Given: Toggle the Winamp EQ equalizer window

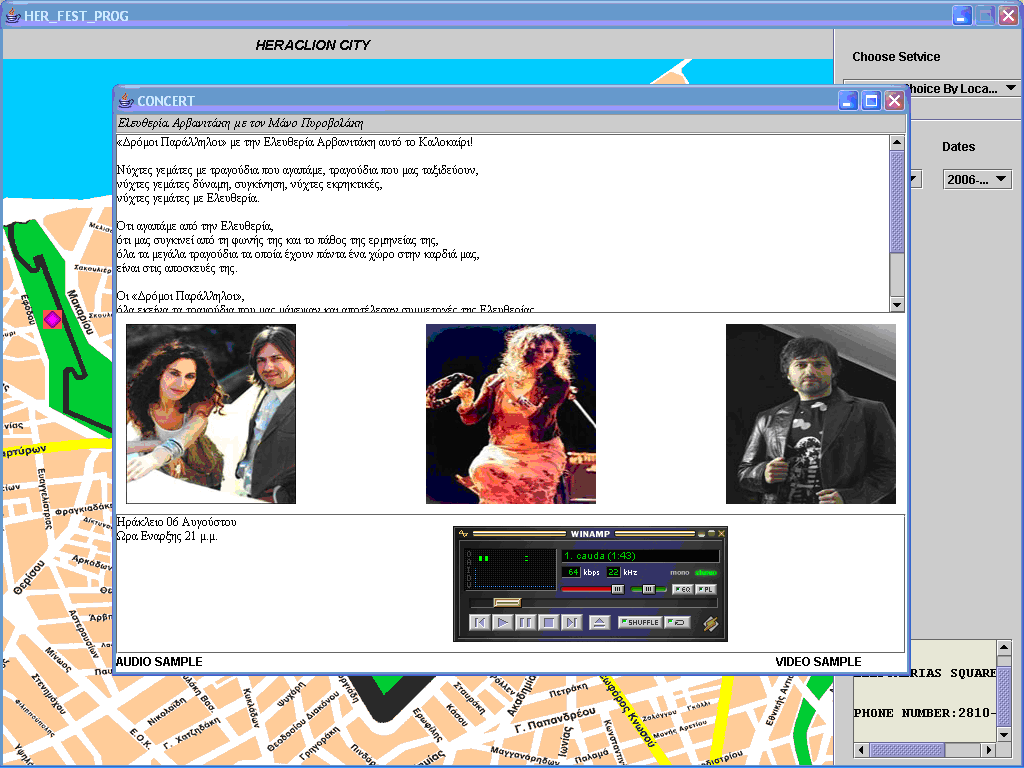Looking at the screenshot, I should (x=682, y=589).
